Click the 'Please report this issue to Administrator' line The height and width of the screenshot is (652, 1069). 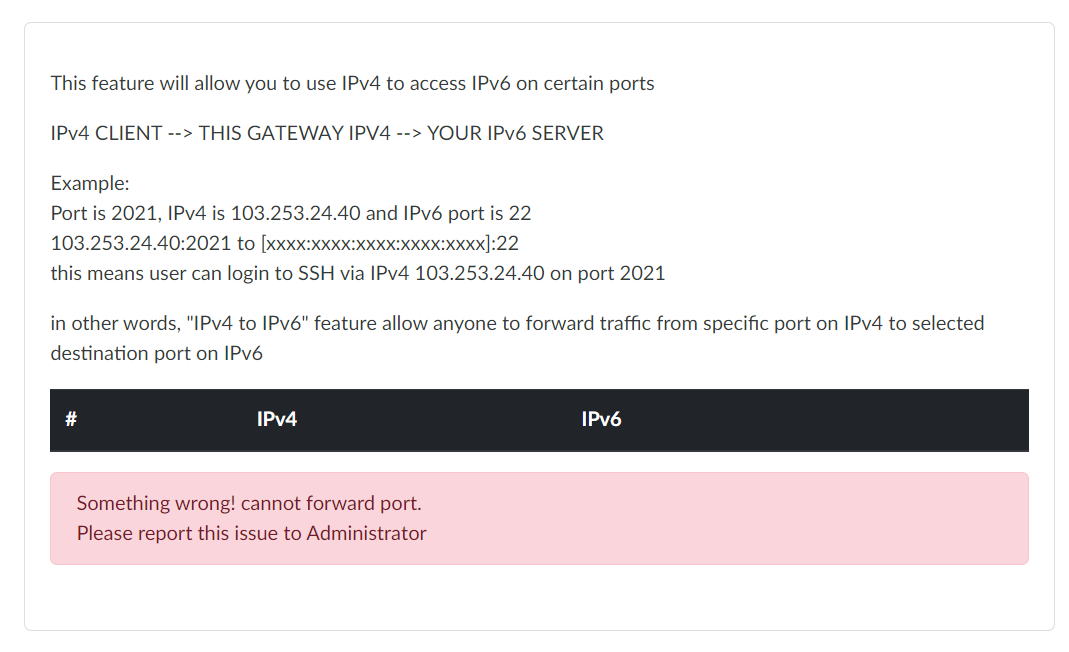[x=250, y=533]
